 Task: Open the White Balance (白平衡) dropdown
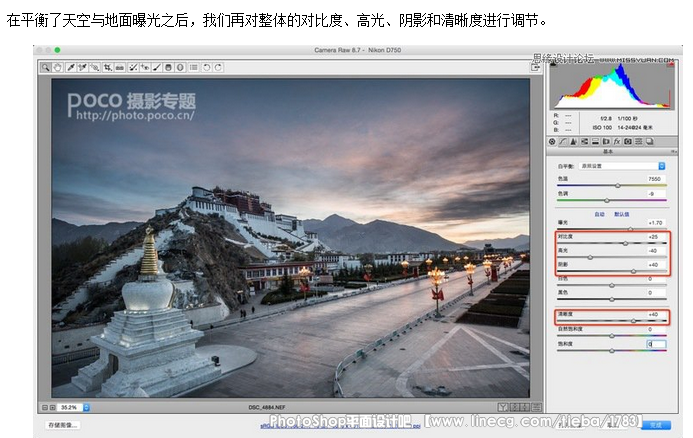(x=622, y=166)
